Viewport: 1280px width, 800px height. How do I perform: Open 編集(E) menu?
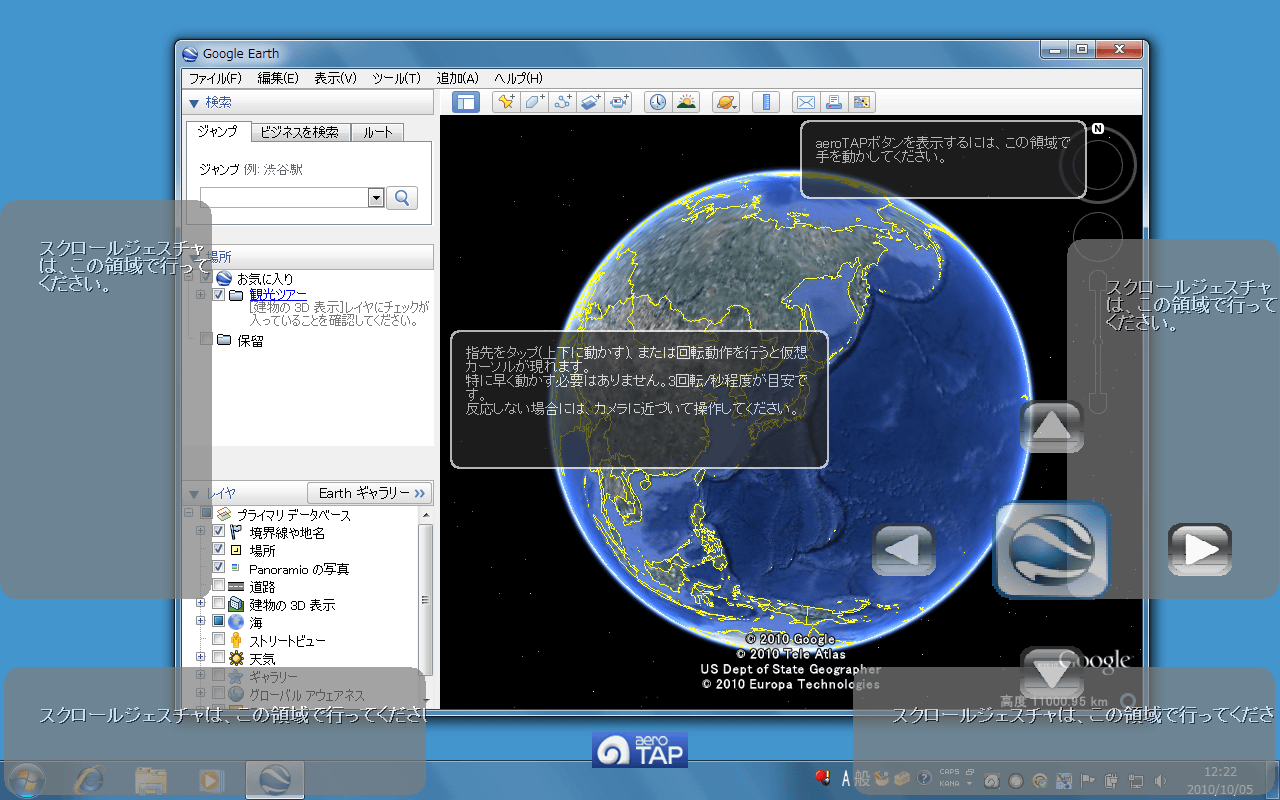point(278,78)
